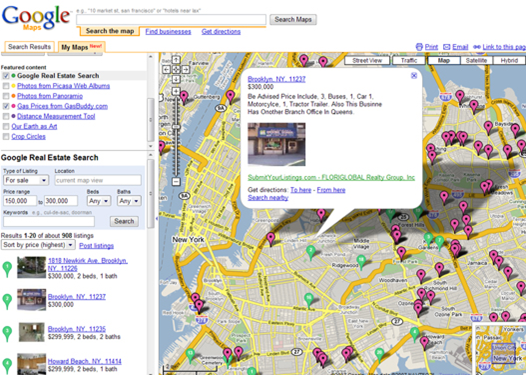Image resolution: width=526 pixels, height=375 pixels.
Task: Toggle Gas Prices from GasBuddy.com checkbox
Action: tap(6, 106)
